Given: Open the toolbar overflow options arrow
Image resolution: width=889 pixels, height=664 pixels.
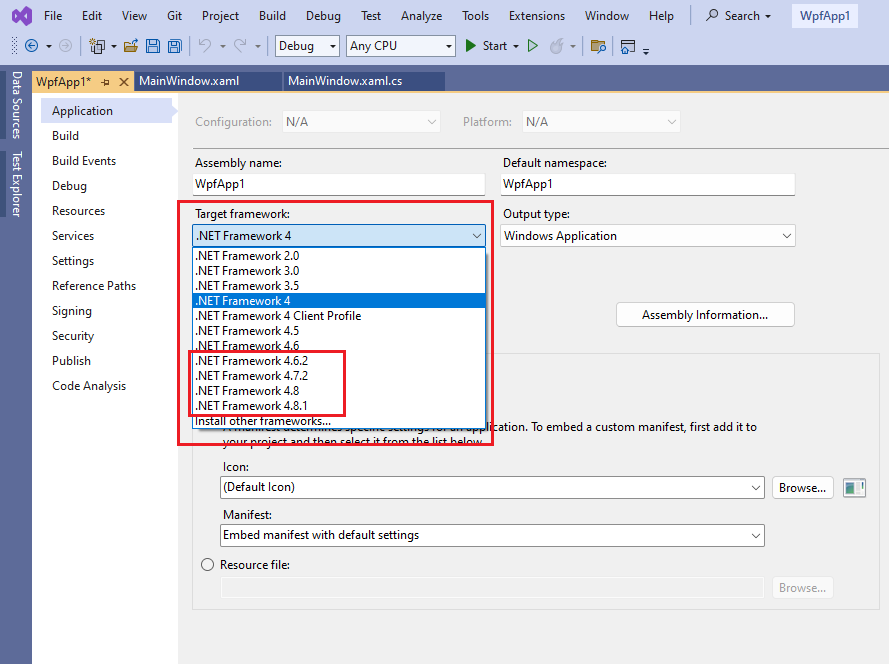Looking at the screenshot, I should click(646, 51).
